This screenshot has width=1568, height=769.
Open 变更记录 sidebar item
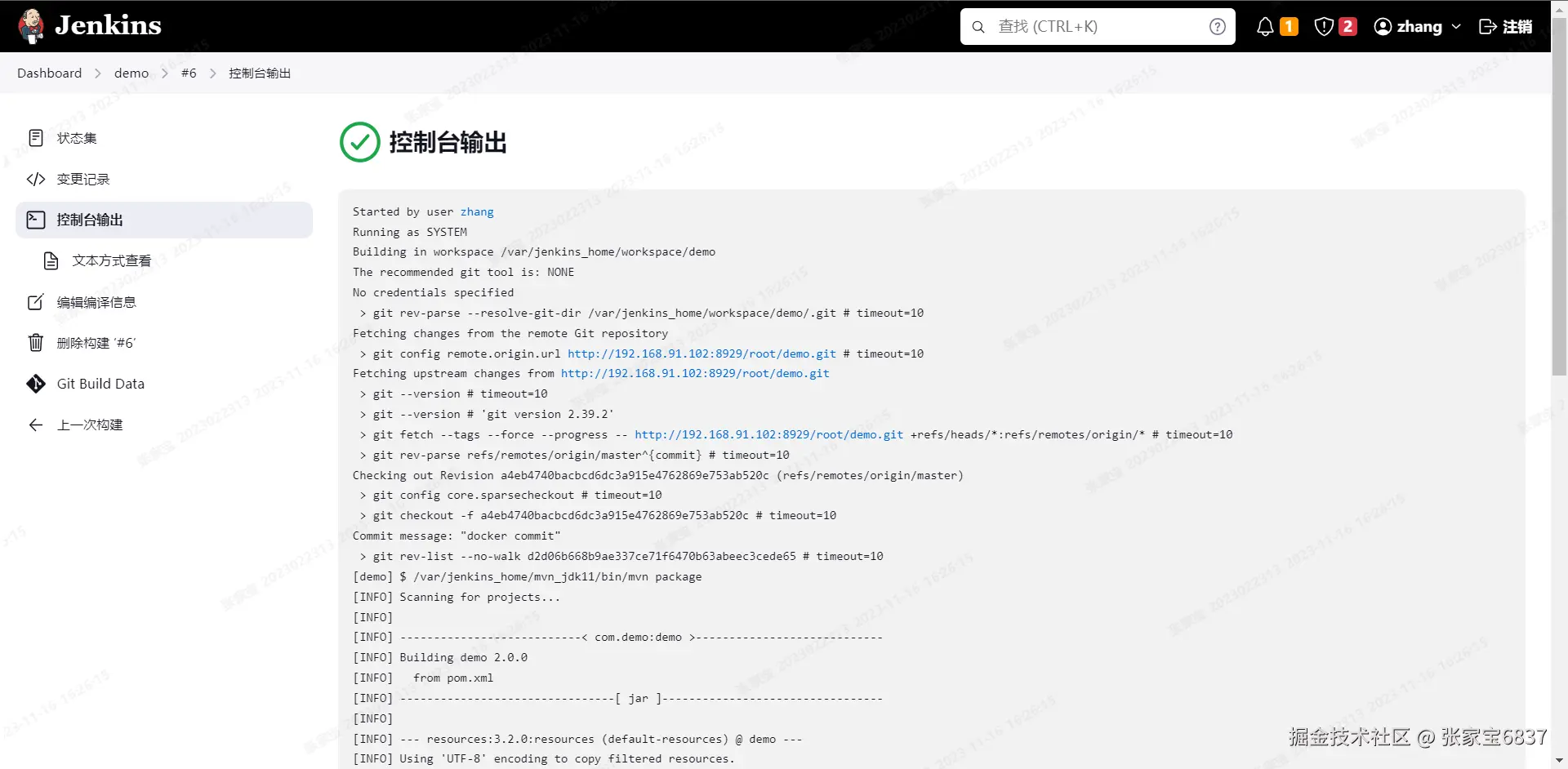click(x=164, y=179)
